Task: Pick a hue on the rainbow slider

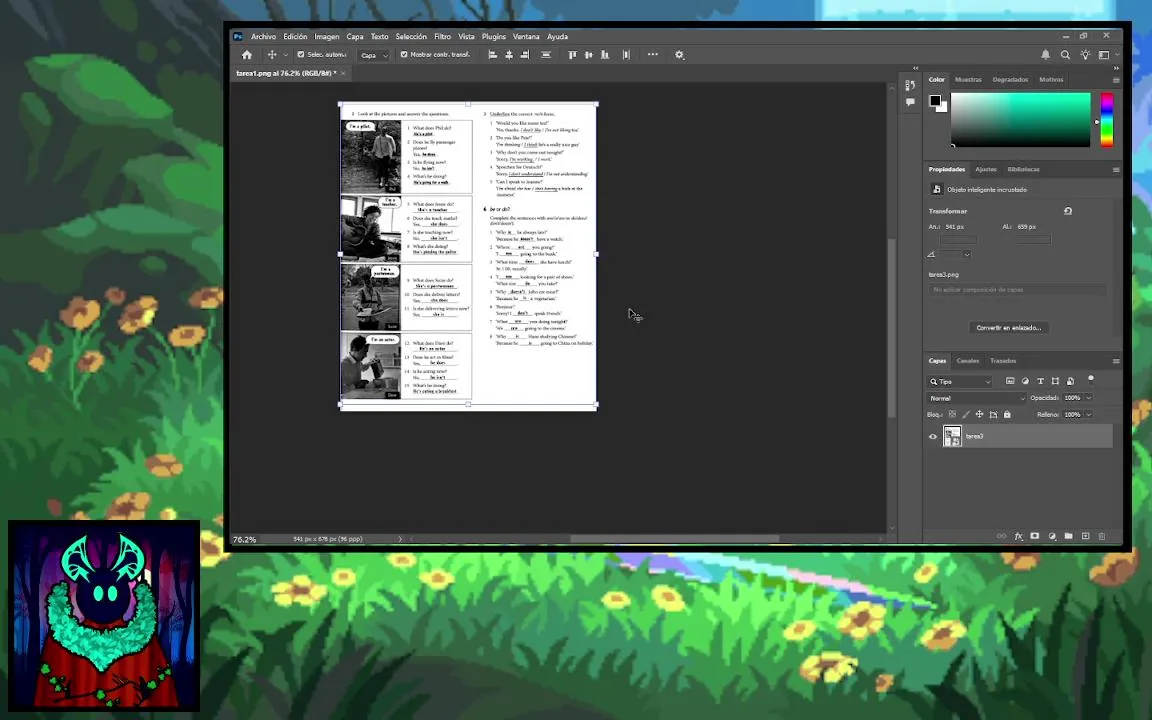Action: click(x=1106, y=120)
